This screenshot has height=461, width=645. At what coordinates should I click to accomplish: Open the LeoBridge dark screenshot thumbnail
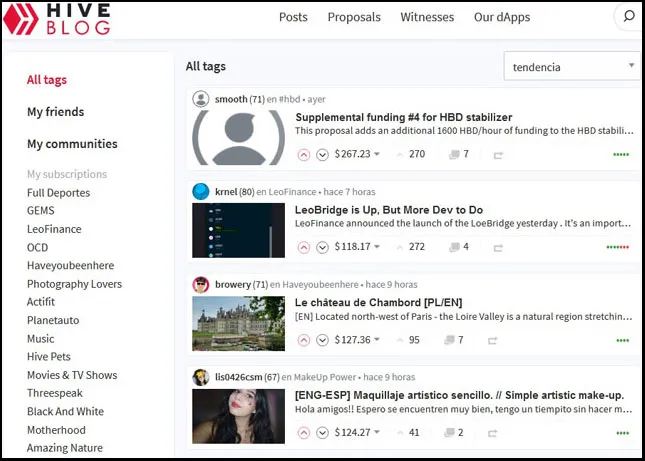[239, 230]
